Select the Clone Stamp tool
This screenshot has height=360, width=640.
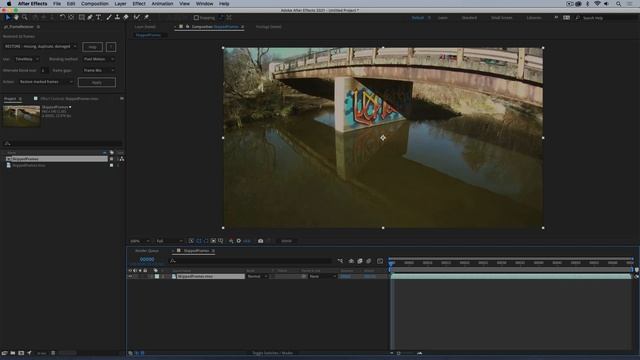117,18
